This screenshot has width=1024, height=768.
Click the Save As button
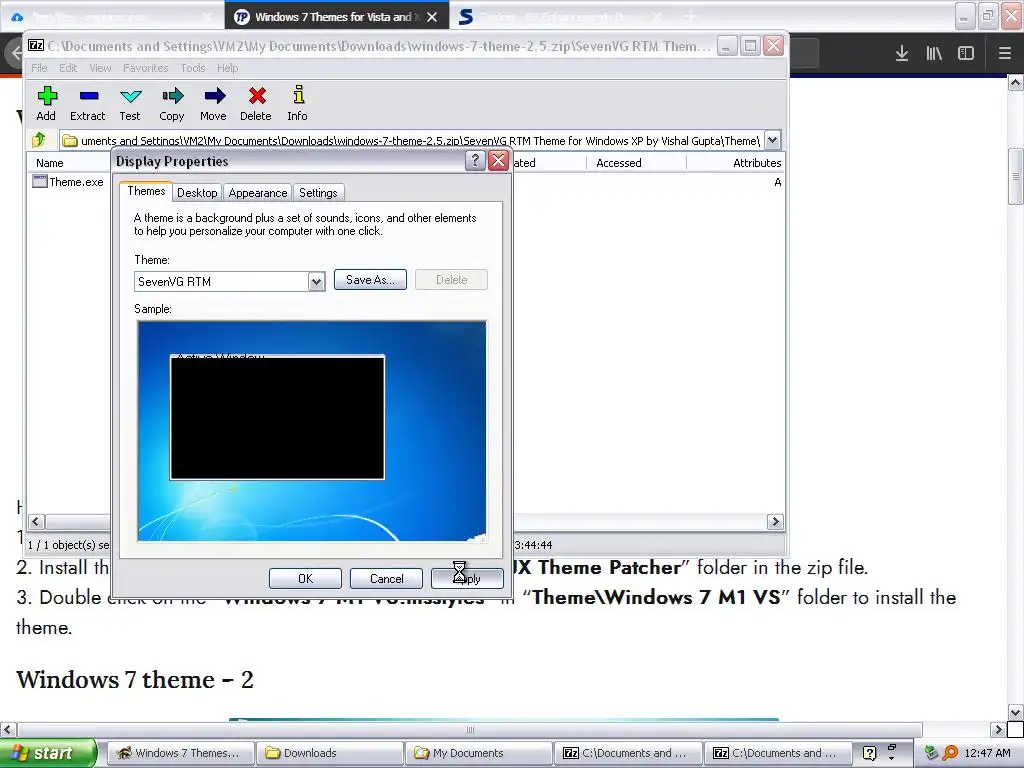(370, 280)
